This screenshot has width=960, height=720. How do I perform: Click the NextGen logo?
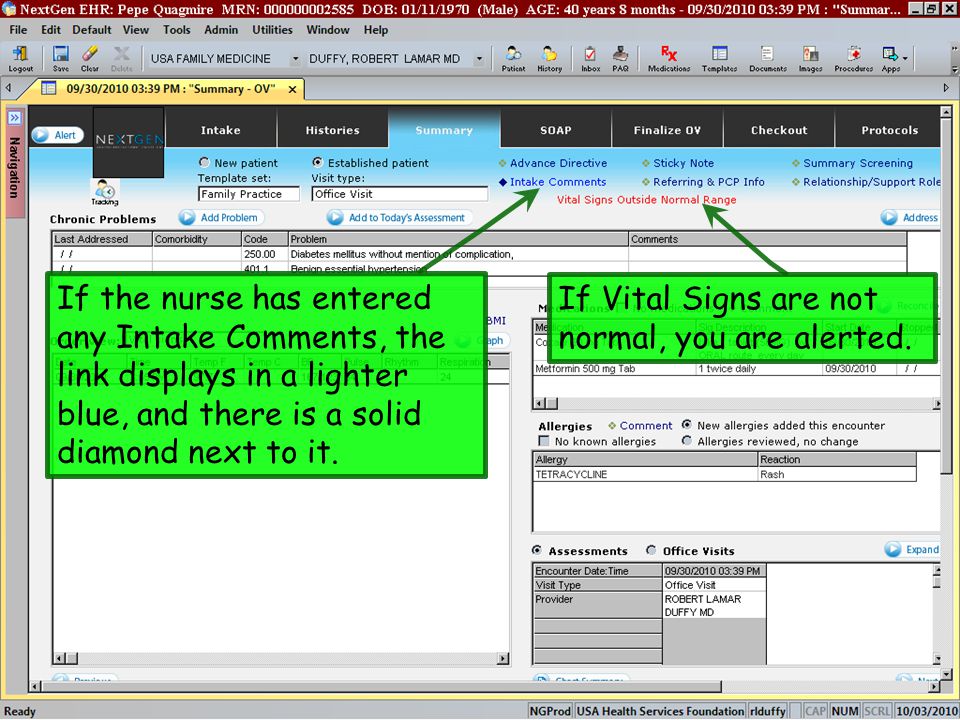pos(129,142)
